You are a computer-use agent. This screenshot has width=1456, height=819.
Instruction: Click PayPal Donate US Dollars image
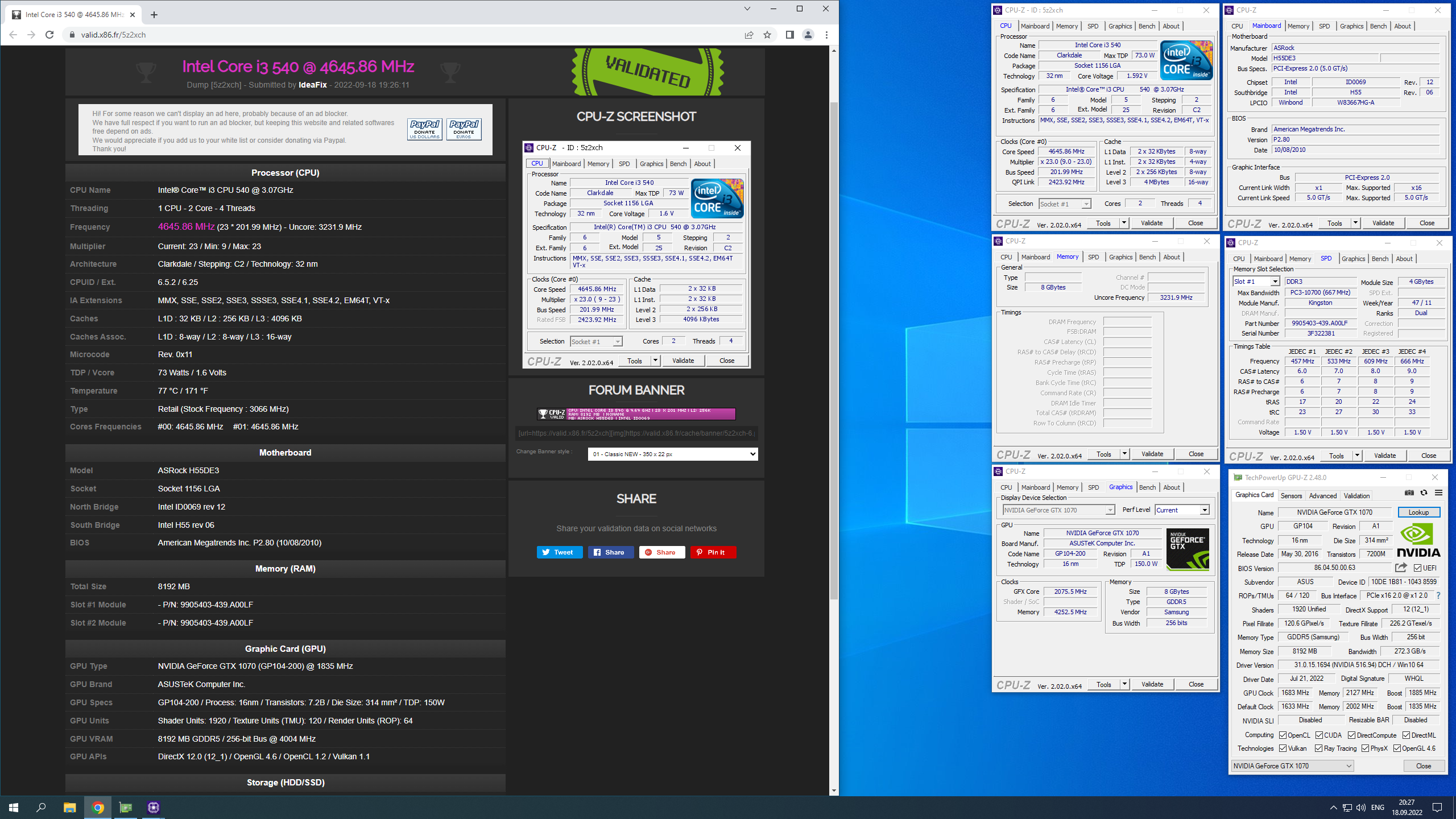pos(425,129)
